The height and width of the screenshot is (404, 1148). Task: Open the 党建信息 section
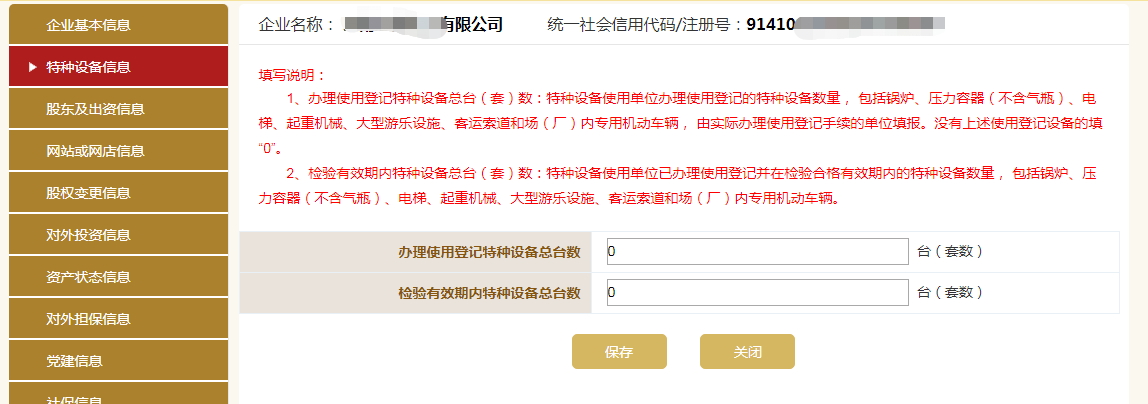pos(74,361)
